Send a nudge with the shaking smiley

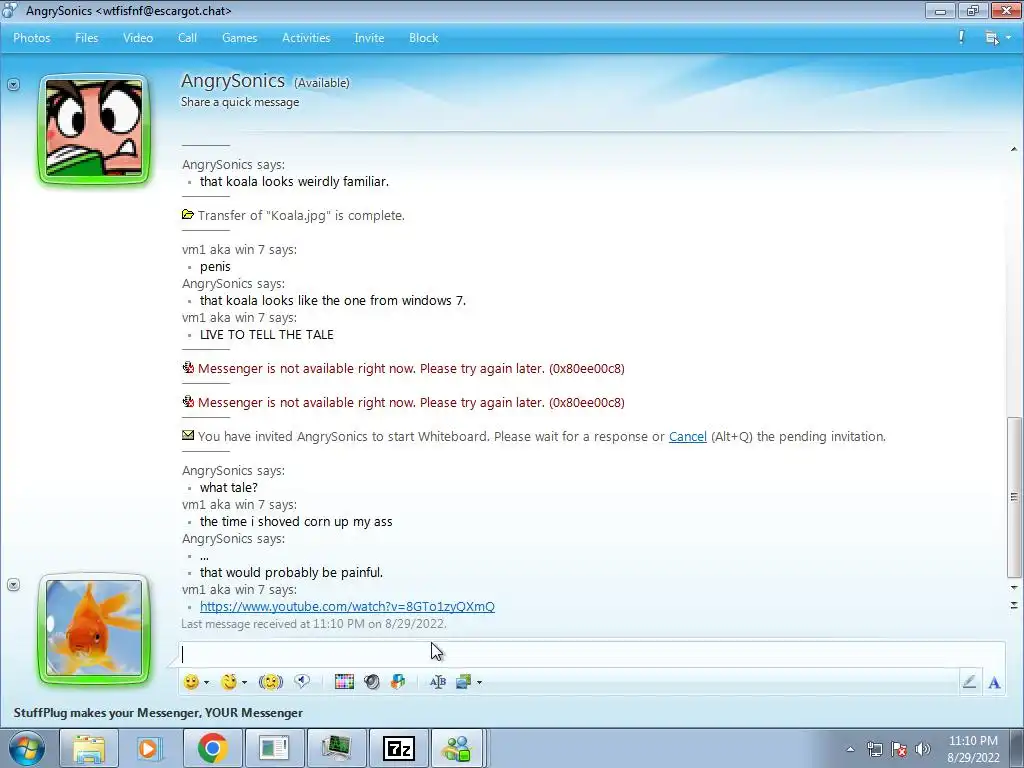pos(270,682)
